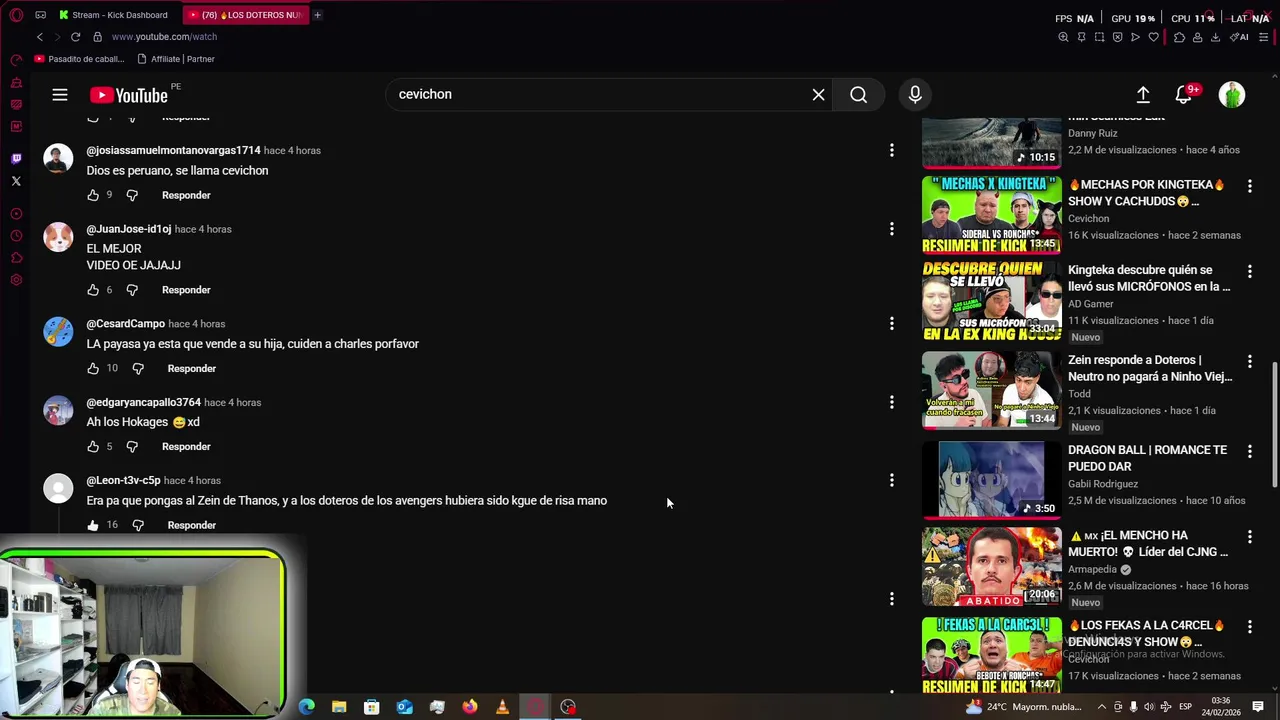Open YouTube notifications bell
Screen dimensions: 1280x720
(x=1183, y=95)
